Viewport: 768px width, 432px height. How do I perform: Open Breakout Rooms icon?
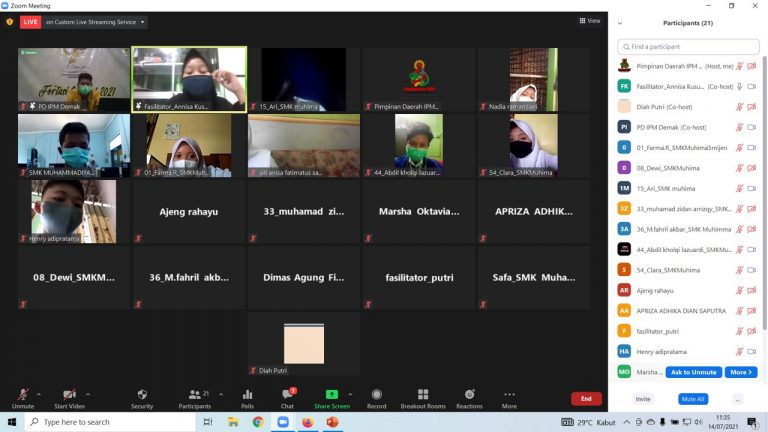click(x=423, y=394)
